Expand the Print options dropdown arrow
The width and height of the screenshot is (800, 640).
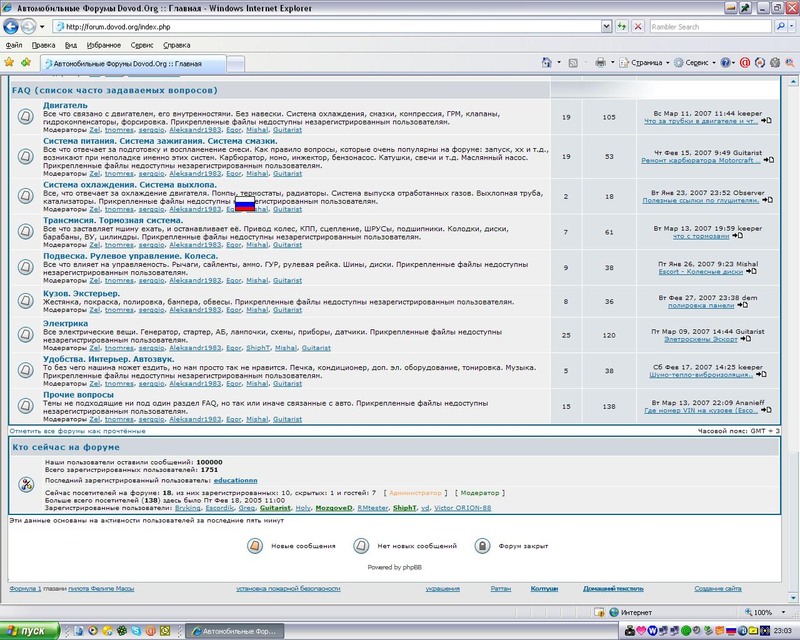pyautogui.click(x=612, y=62)
